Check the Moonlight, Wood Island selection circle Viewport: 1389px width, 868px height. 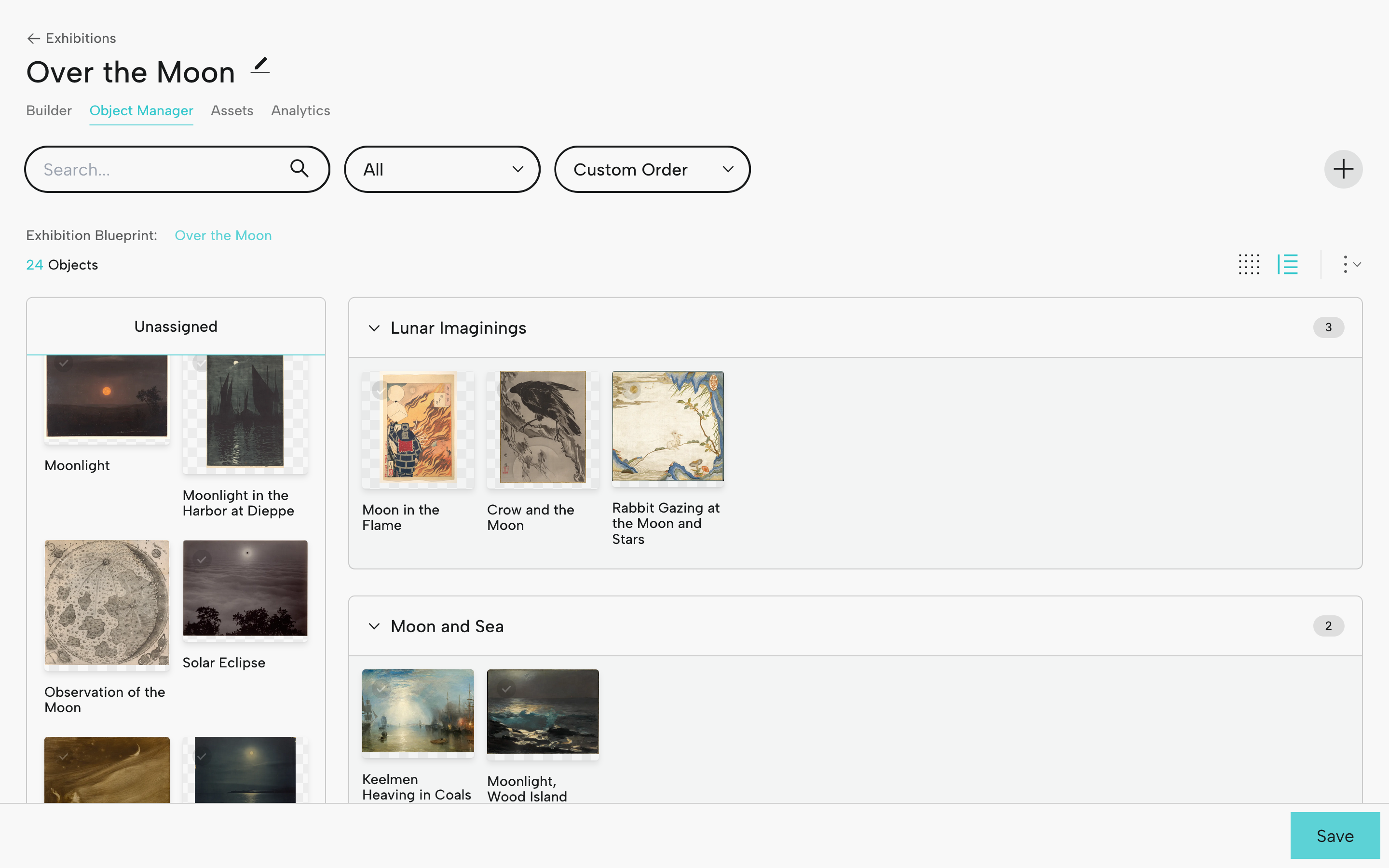coord(506,689)
